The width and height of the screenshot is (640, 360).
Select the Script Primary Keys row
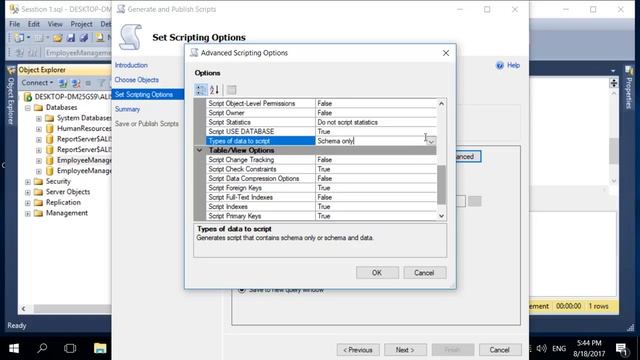coord(321,216)
